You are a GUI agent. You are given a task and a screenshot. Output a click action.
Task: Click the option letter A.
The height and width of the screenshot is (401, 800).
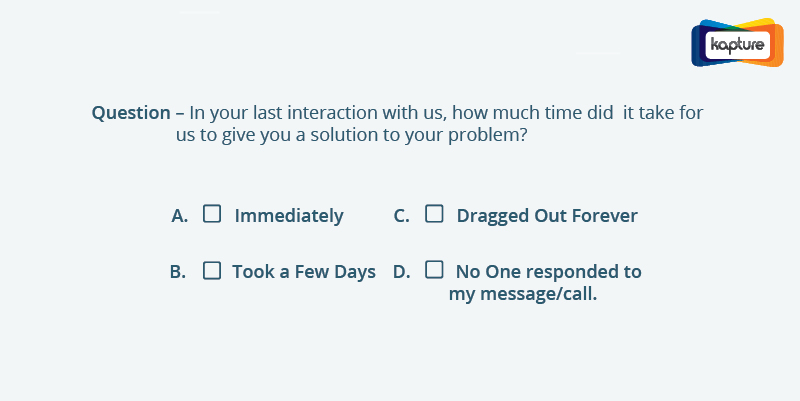click(x=180, y=216)
